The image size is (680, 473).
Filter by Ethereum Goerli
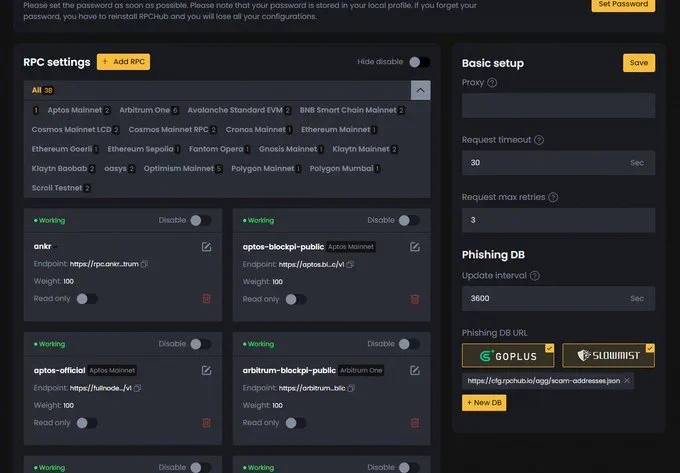(65, 149)
